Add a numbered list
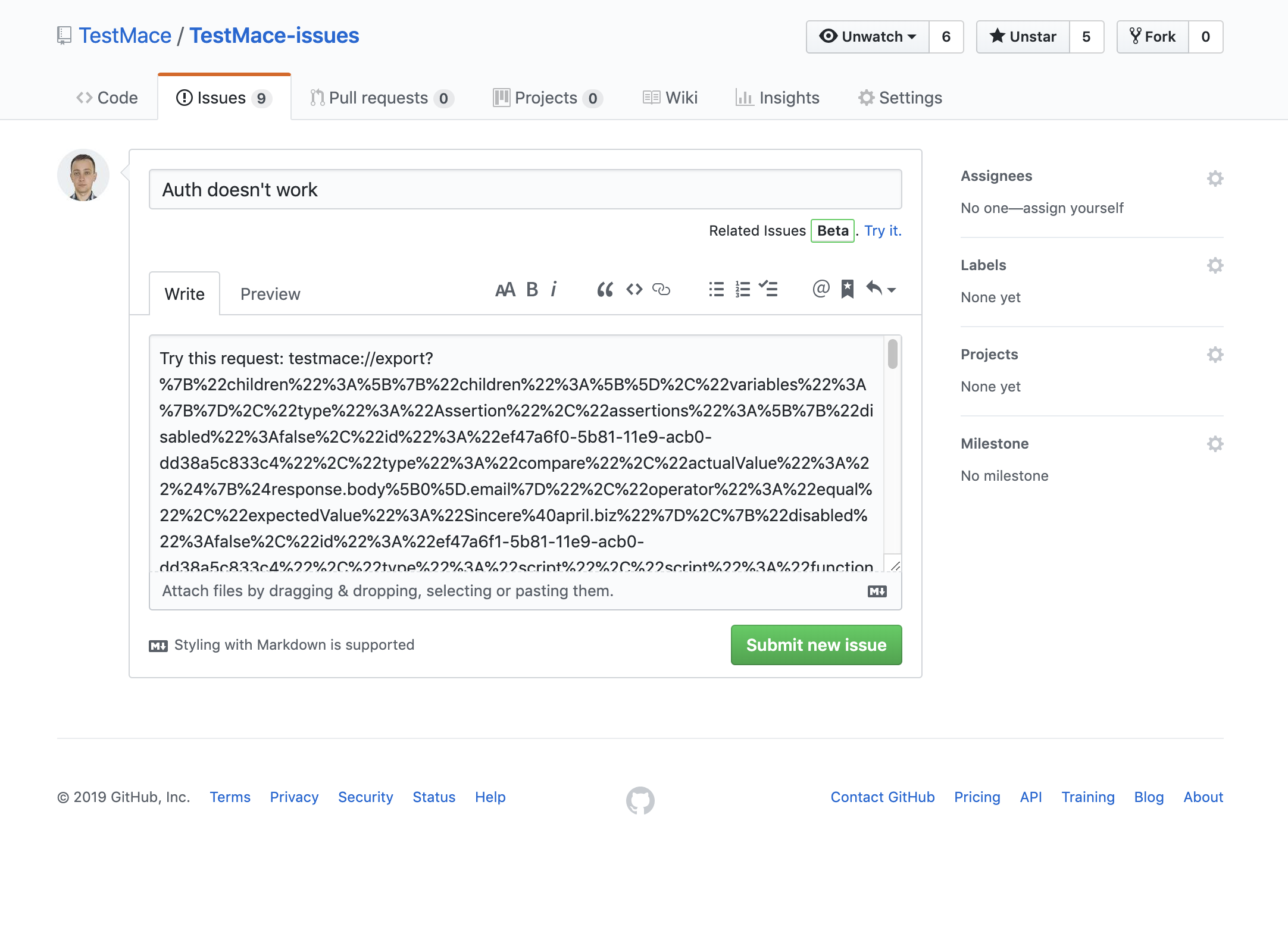Image resolution: width=1288 pixels, height=946 pixels. (x=742, y=290)
